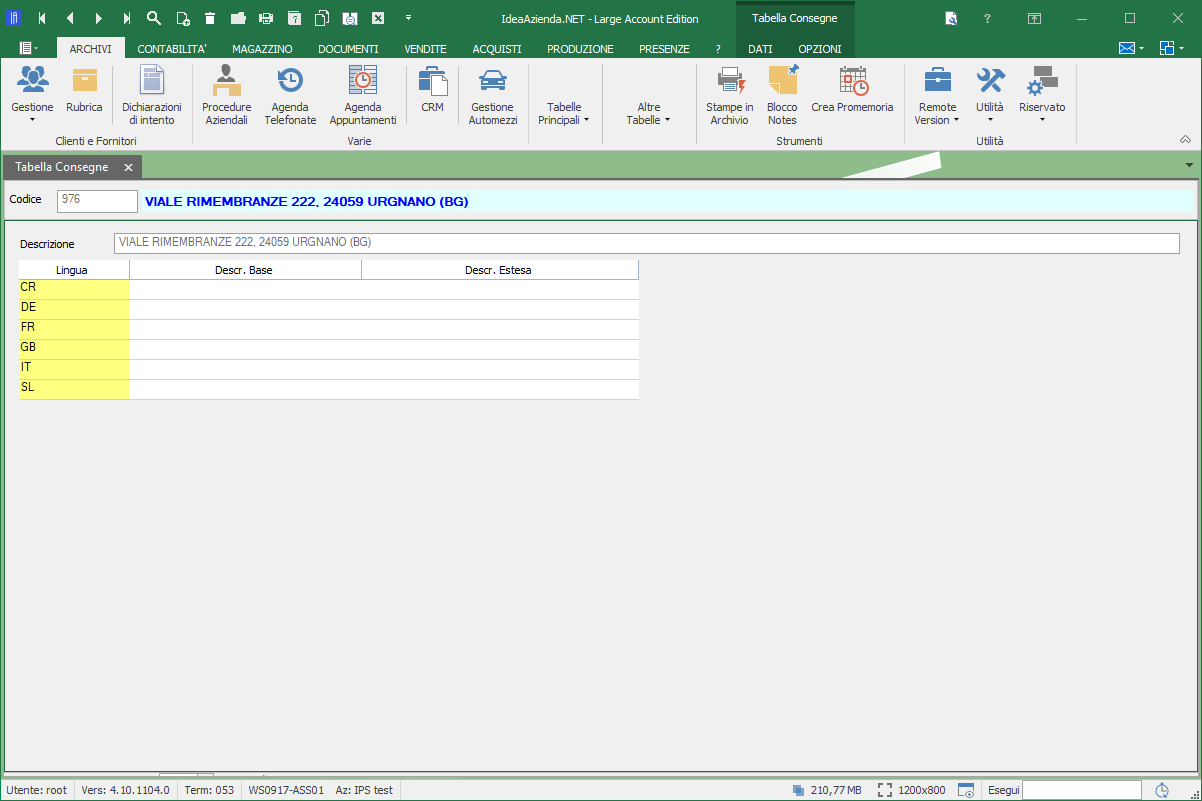Viewport: 1202px width, 801px height.
Task: Open the DOCUMENTI ribbon tab
Action: pos(348,49)
